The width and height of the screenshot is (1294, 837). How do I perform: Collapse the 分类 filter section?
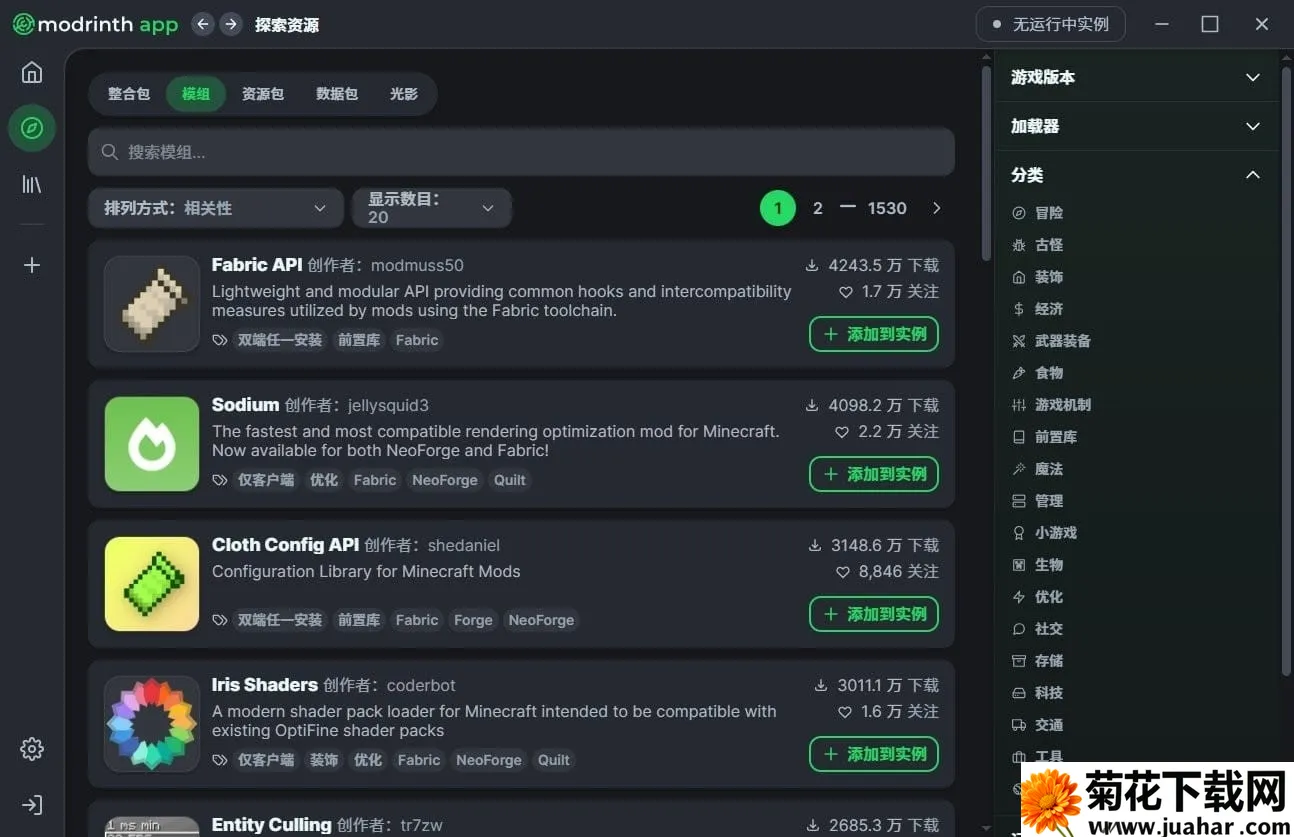1136,175
